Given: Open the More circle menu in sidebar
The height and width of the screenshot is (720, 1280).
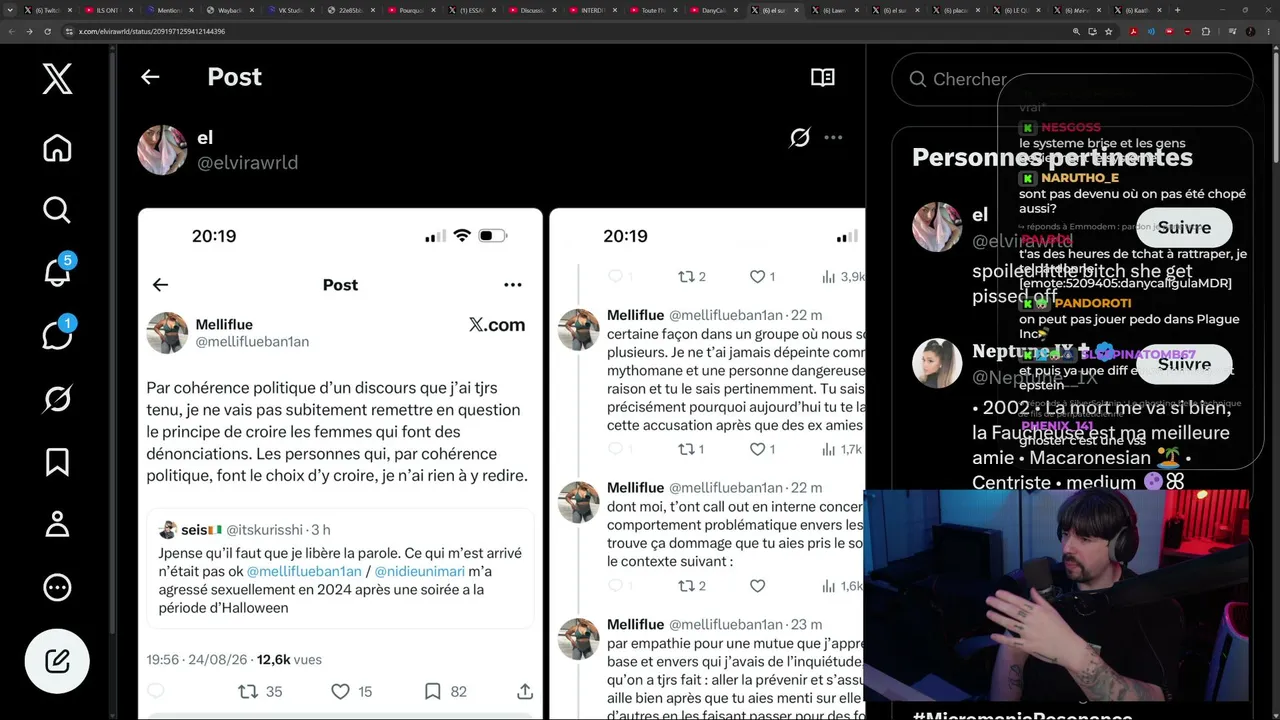Looking at the screenshot, I should click(57, 587).
